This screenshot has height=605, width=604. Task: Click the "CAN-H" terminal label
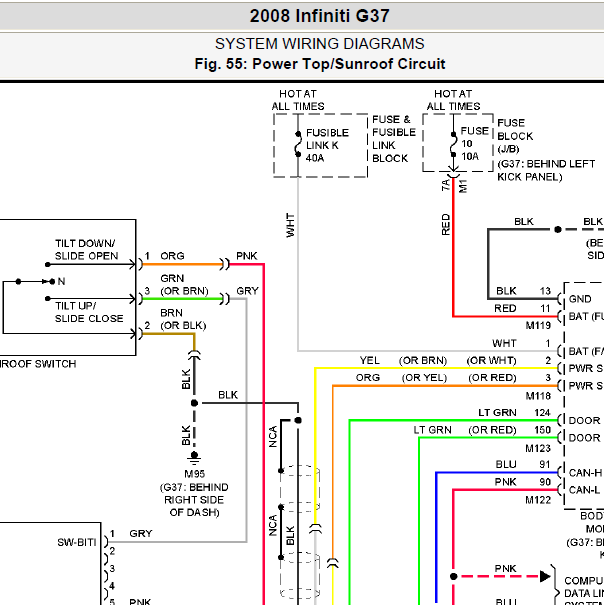point(585,473)
